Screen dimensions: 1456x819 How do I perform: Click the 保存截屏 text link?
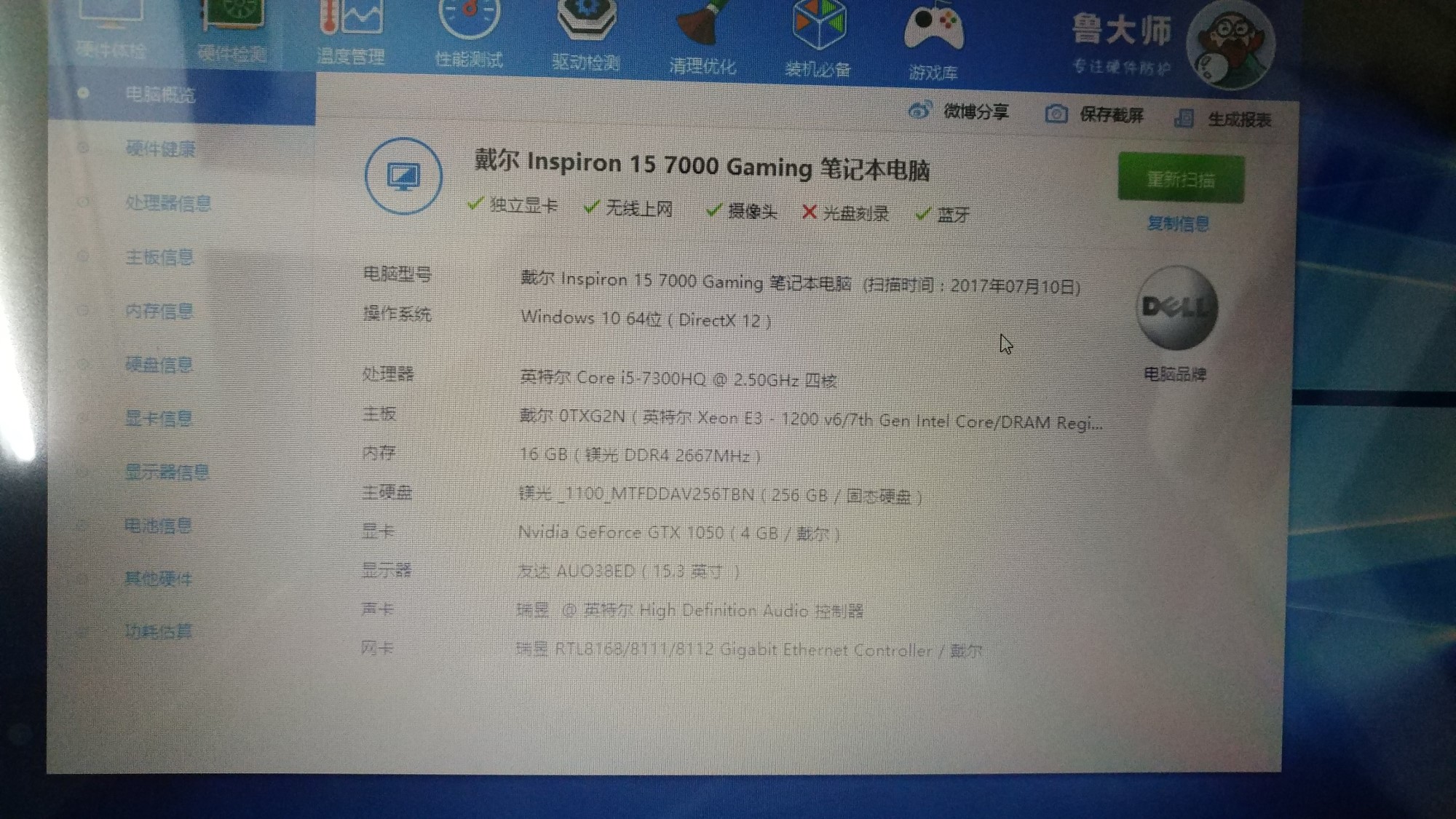pos(1112,115)
